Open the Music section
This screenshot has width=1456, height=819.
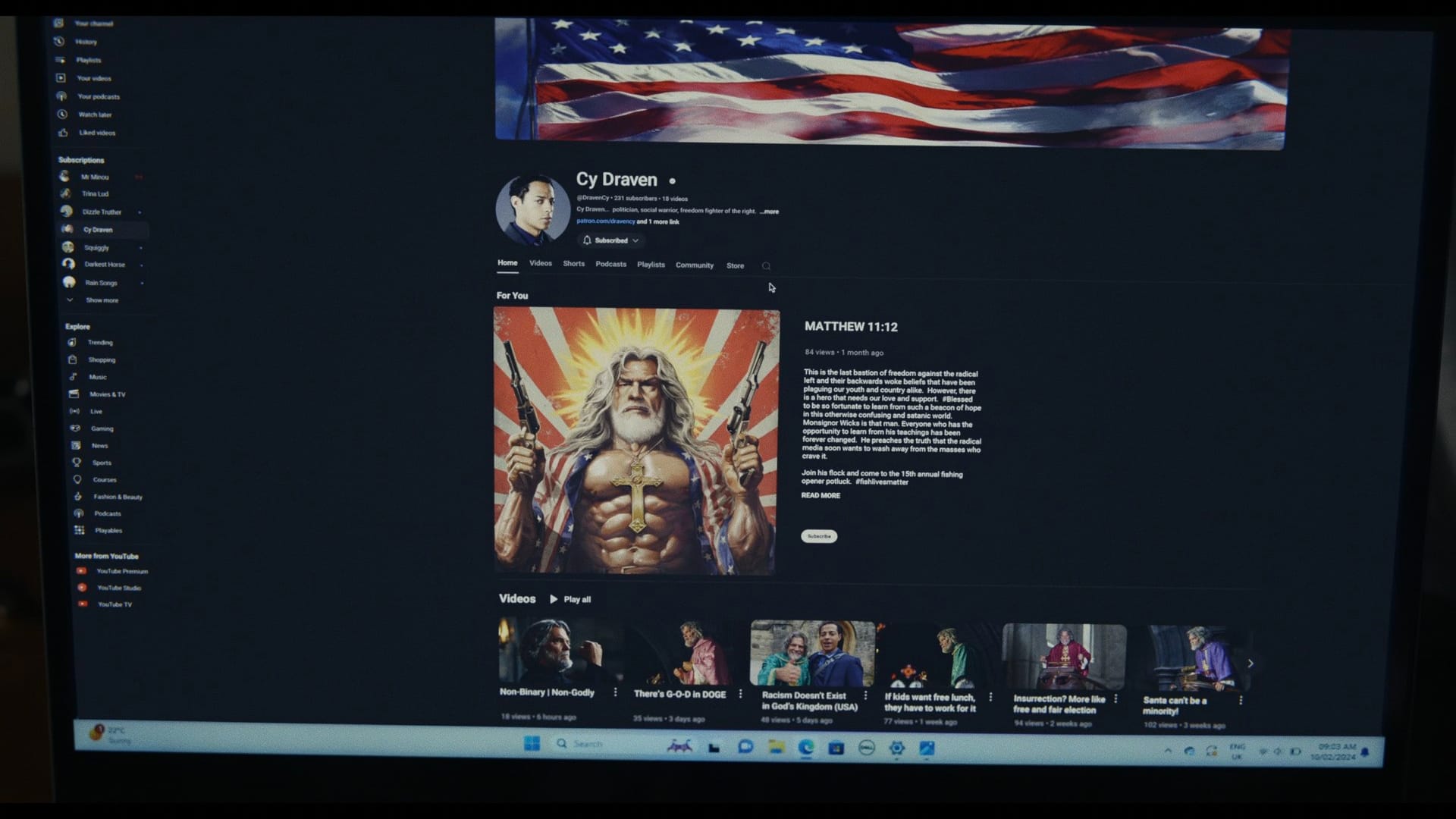(x=97, y=377)
